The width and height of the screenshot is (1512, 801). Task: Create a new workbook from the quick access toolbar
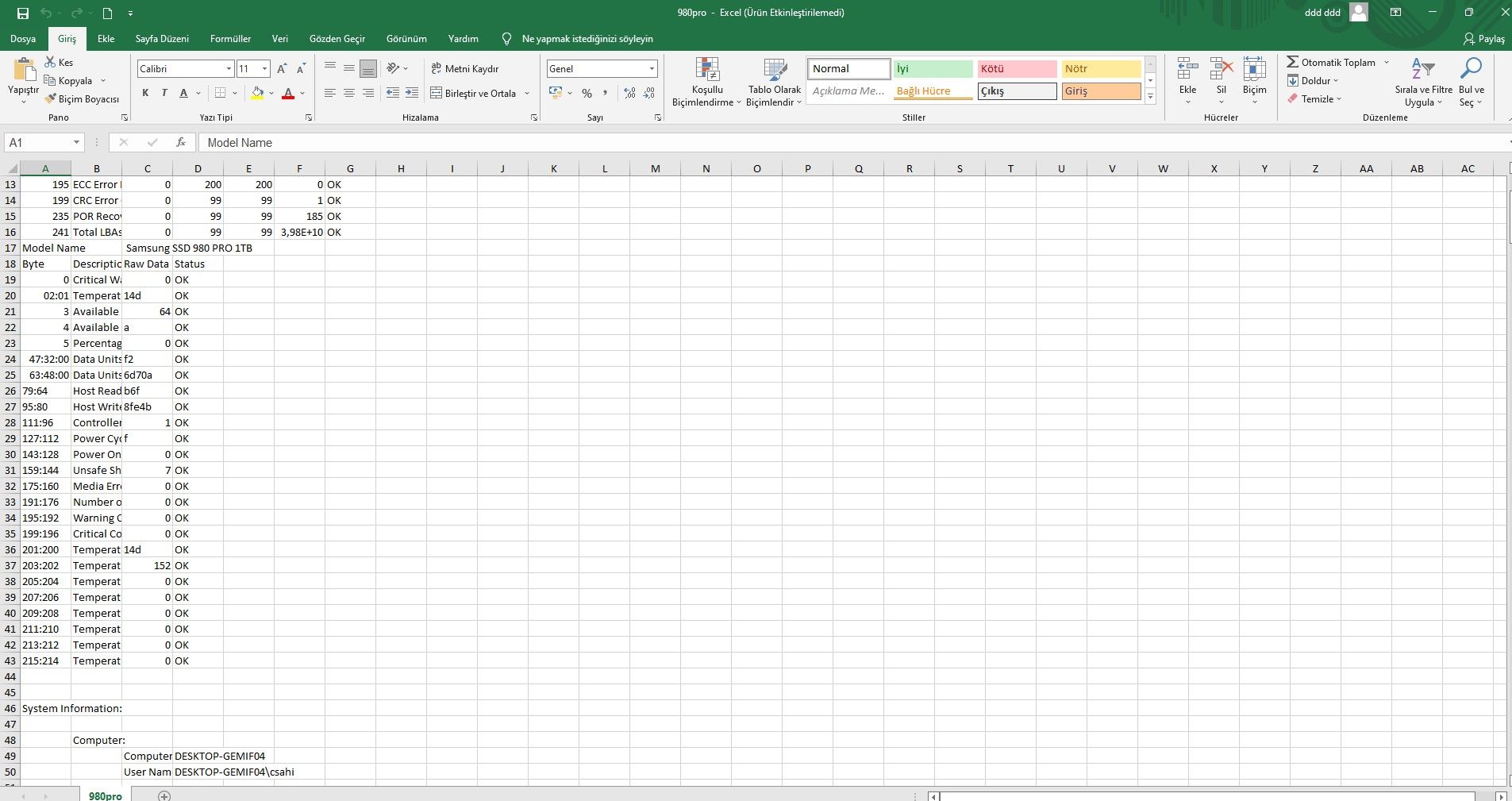click(107, 13)
